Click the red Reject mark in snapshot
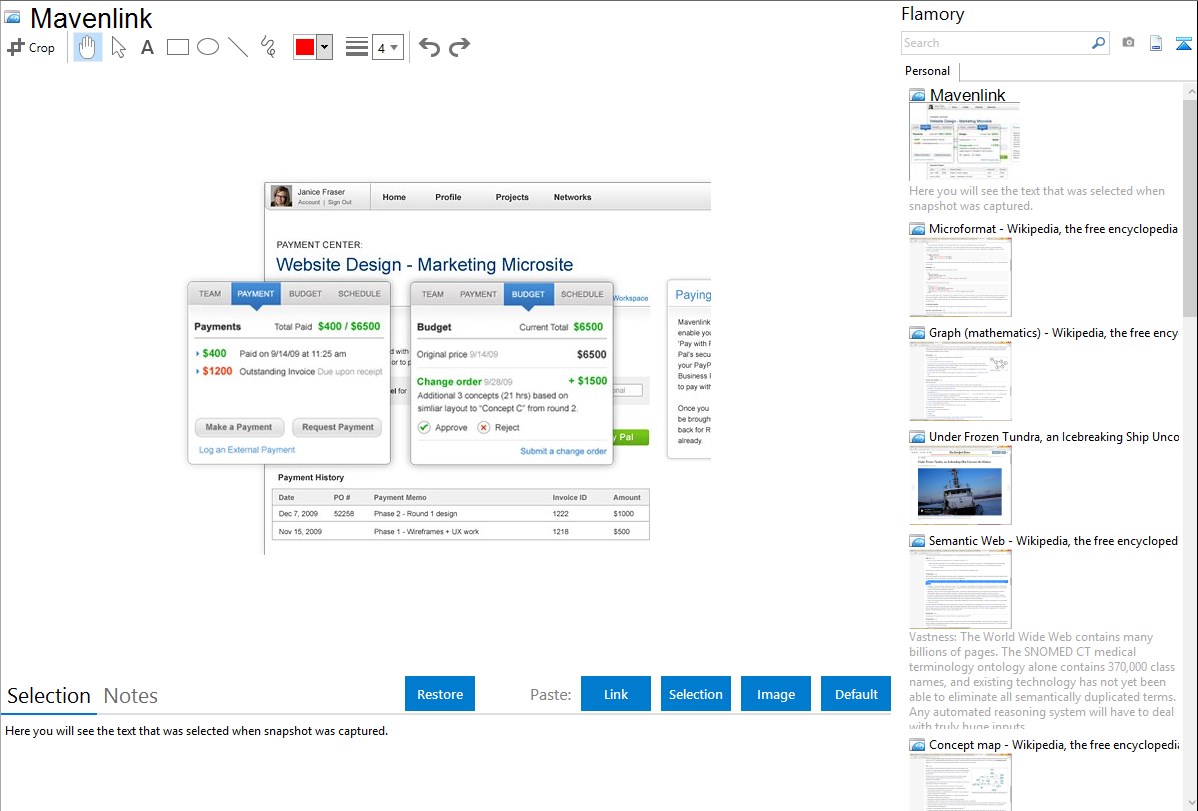The image size is (1198, 811). tap(484, 427)
